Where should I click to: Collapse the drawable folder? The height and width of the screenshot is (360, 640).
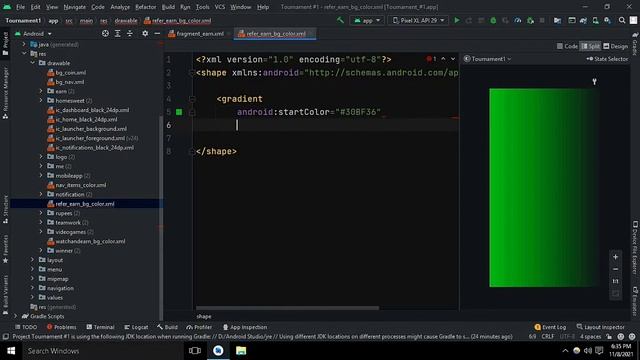33,63
